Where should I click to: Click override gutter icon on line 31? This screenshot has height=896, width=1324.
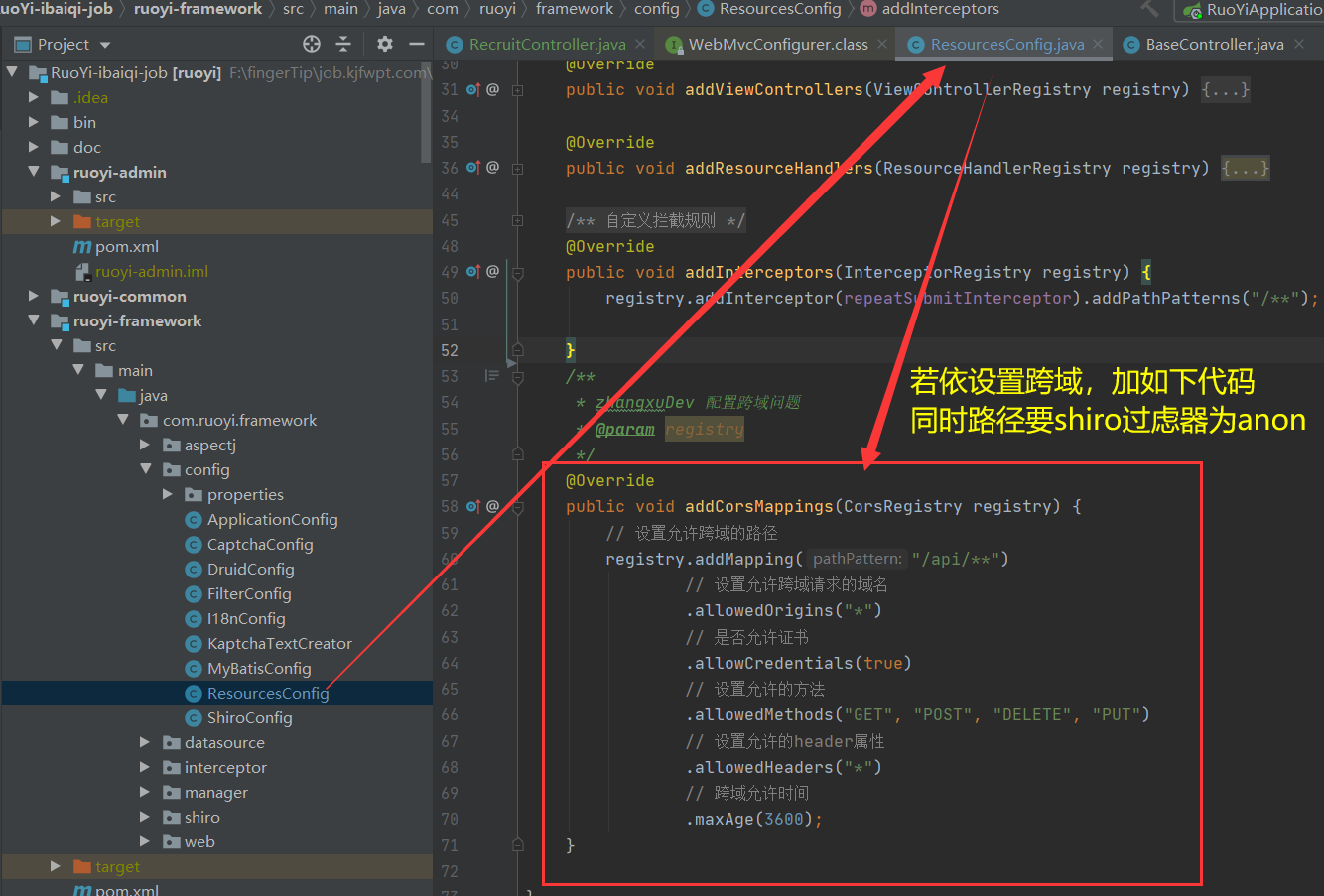click(473, 89)
